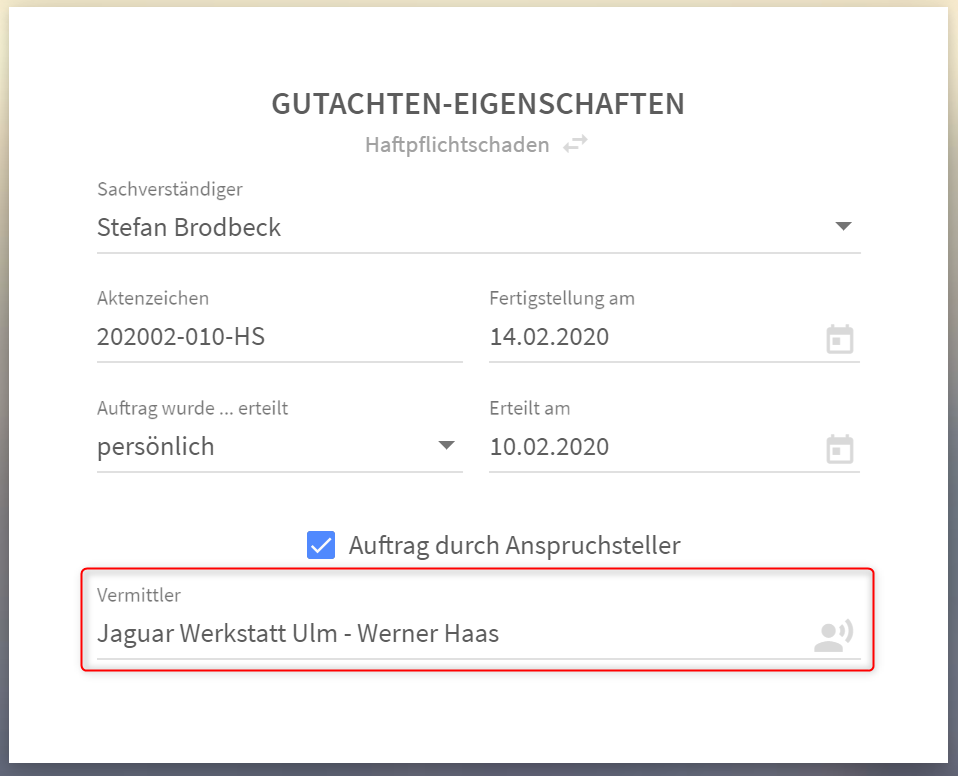This screenshot has height=776, width=958.
Task: Click the Vermittler contact person icon
Action: coord(833,635)
